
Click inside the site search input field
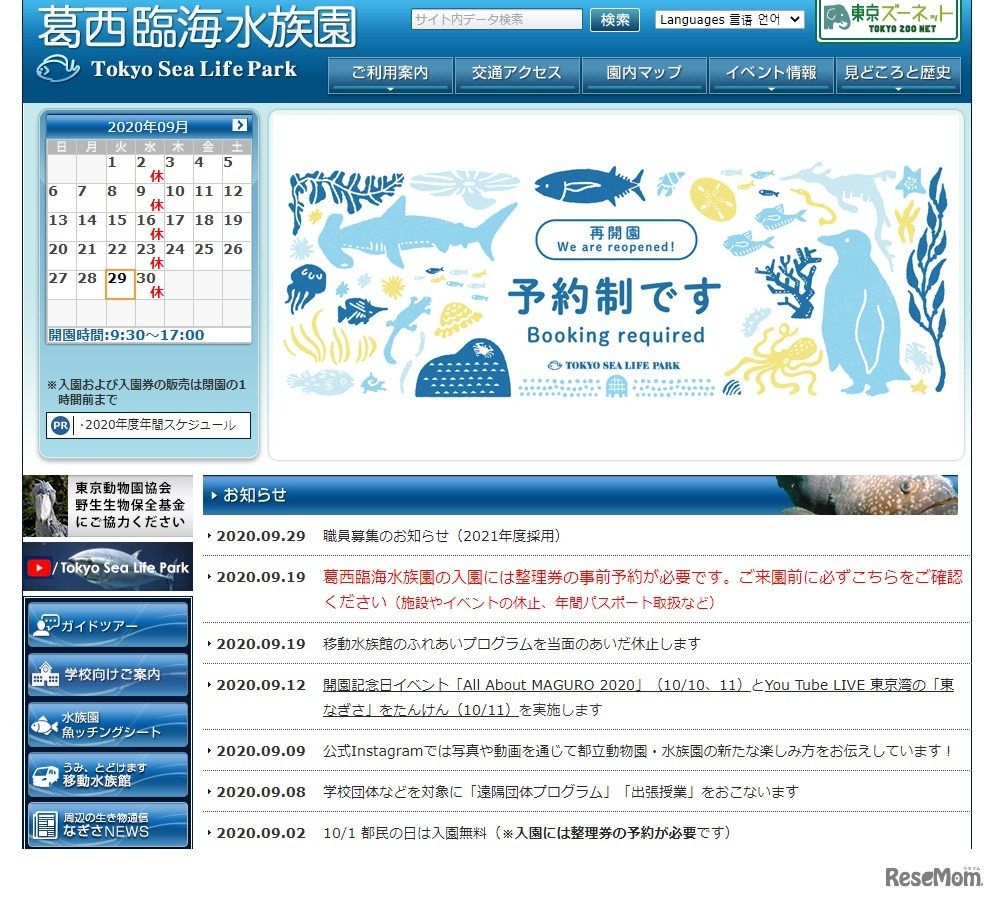click(497, 19)
